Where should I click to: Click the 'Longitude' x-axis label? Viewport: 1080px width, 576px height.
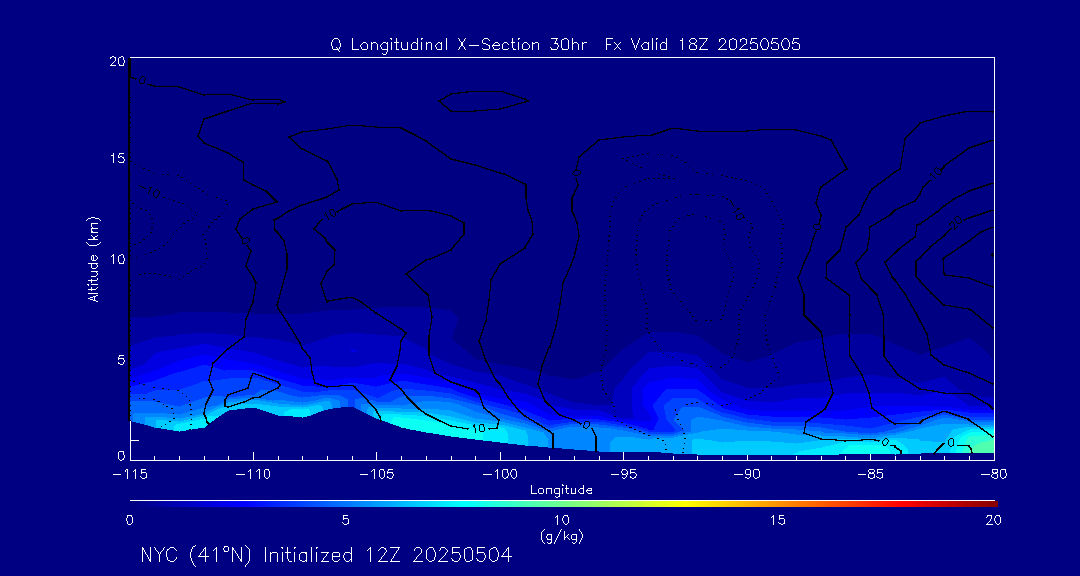pos(561,490)
